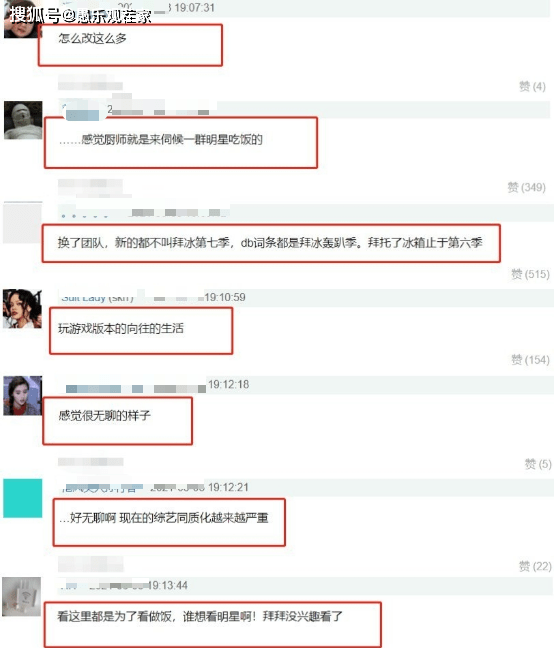This screenshot has width=554, height=649.
Task: Click the solid teal square avatar
Action: (x=23, y=498)
